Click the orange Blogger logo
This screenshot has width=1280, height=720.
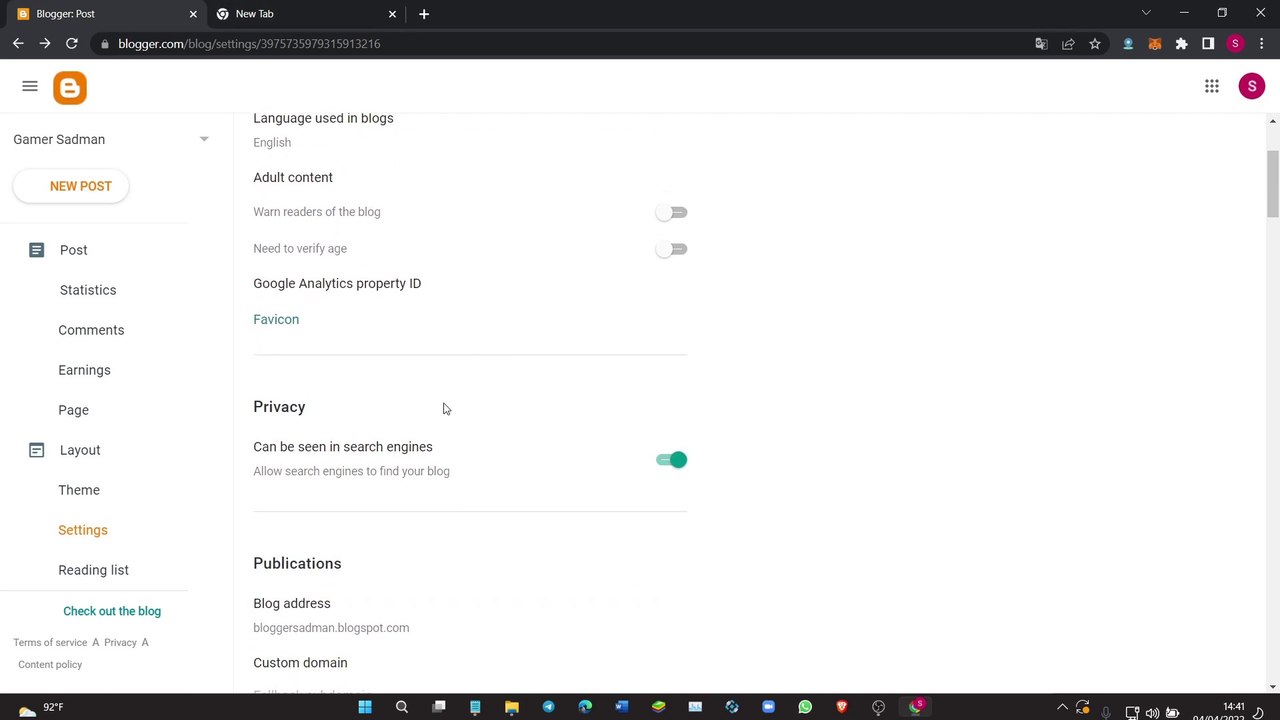[70, 88]
